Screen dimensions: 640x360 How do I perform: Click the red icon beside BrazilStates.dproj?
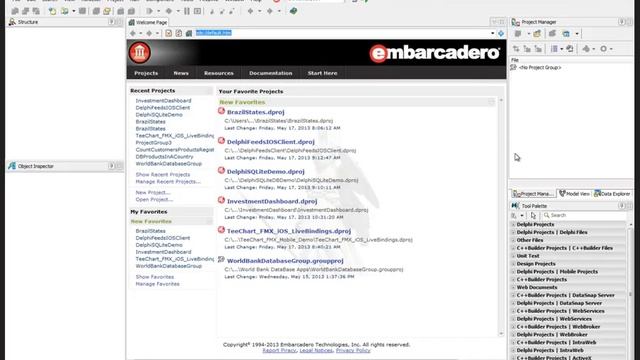click(221, 111)
